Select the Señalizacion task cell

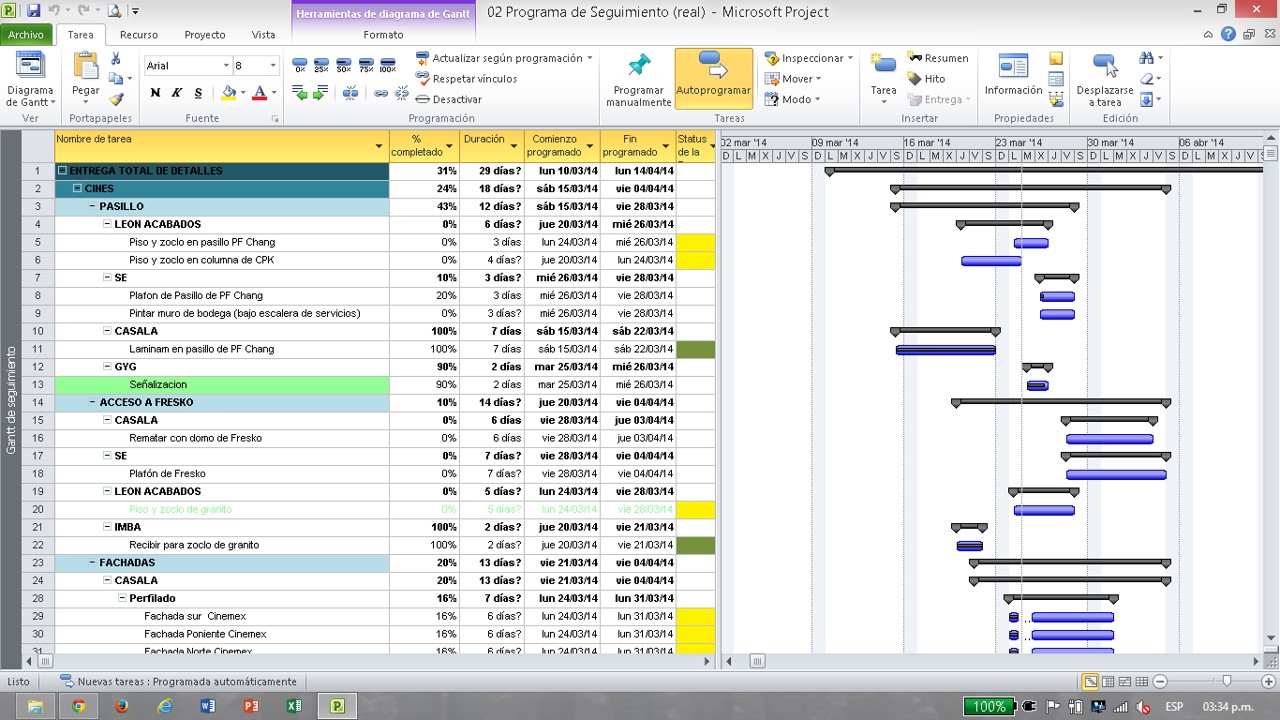[222, 385]
